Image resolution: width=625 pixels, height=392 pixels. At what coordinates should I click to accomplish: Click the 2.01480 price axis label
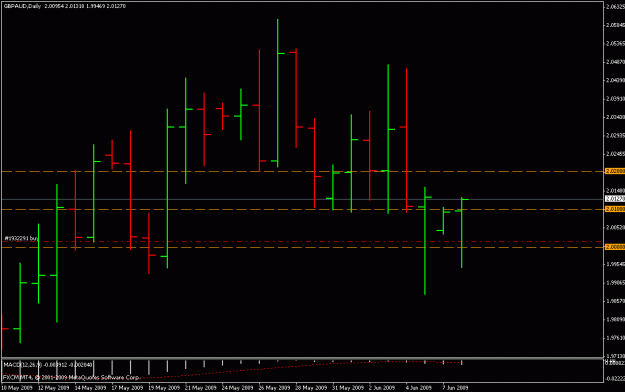click(x=615, y=191)
